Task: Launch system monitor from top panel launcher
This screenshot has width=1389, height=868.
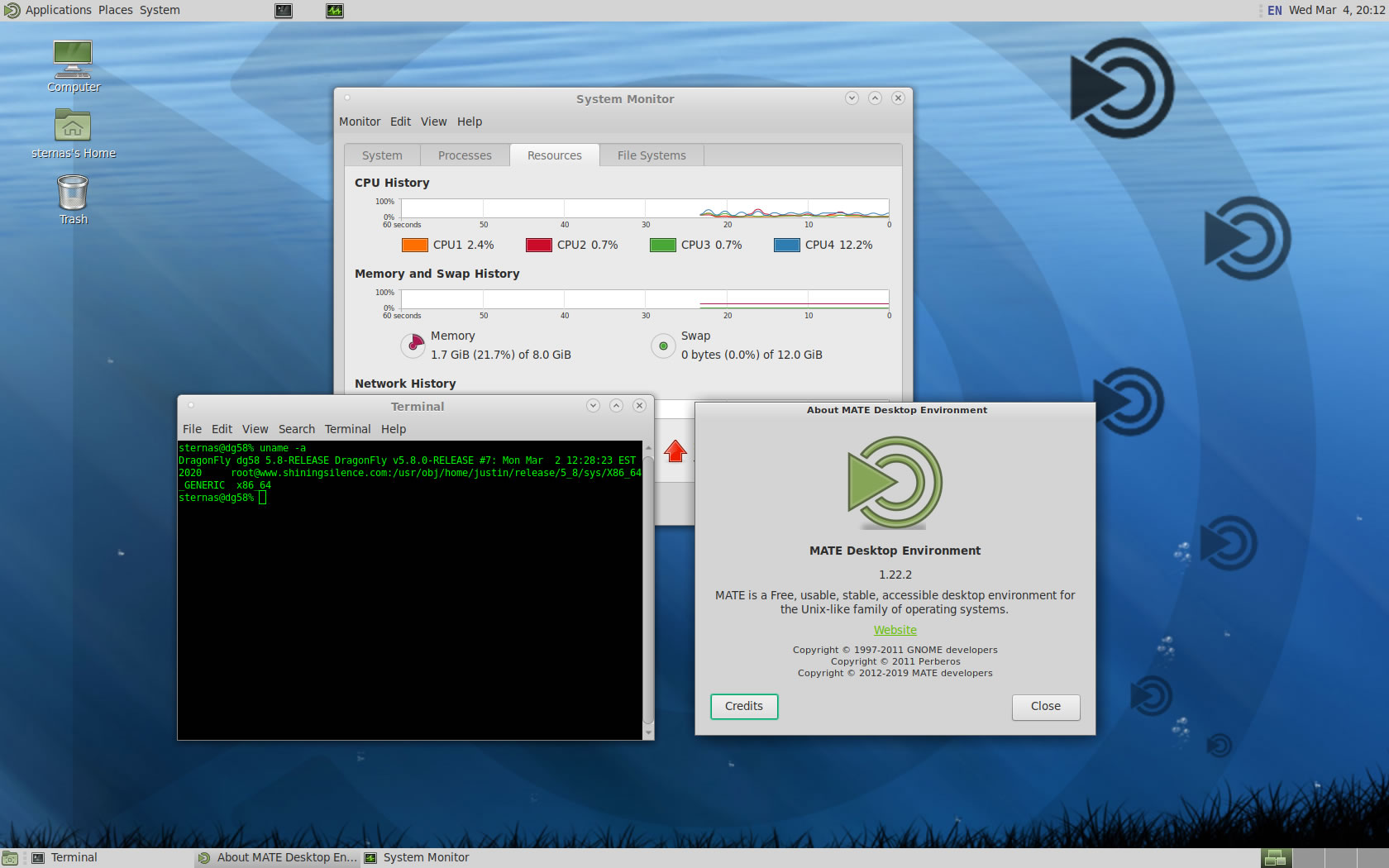Action: pos(335,11)
